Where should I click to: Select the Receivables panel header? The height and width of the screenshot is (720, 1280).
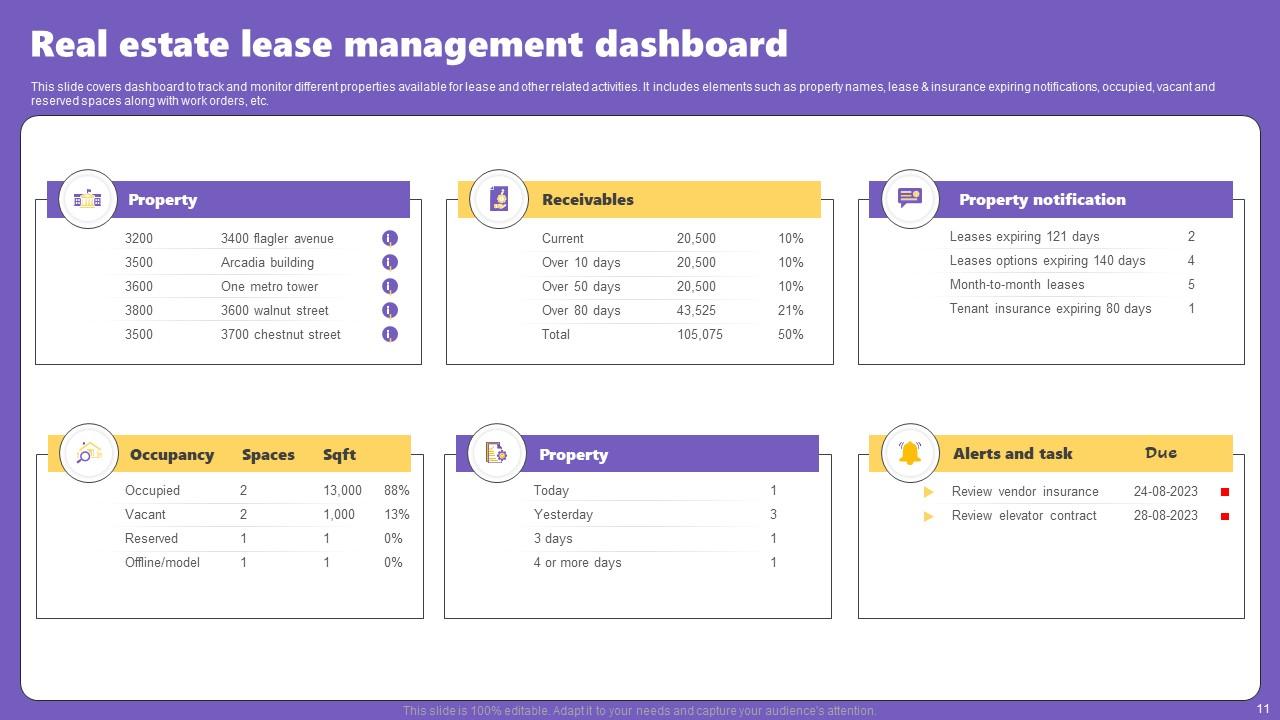(588, 200)
